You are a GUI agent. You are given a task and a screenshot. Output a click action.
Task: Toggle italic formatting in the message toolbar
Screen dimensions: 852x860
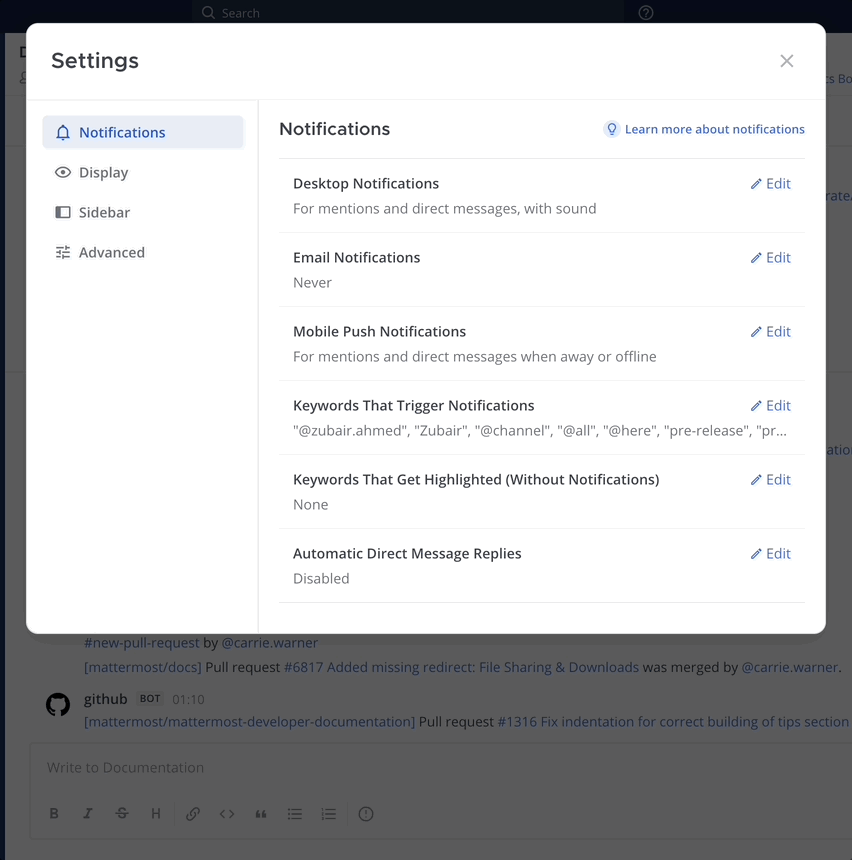tap(87, 813)
